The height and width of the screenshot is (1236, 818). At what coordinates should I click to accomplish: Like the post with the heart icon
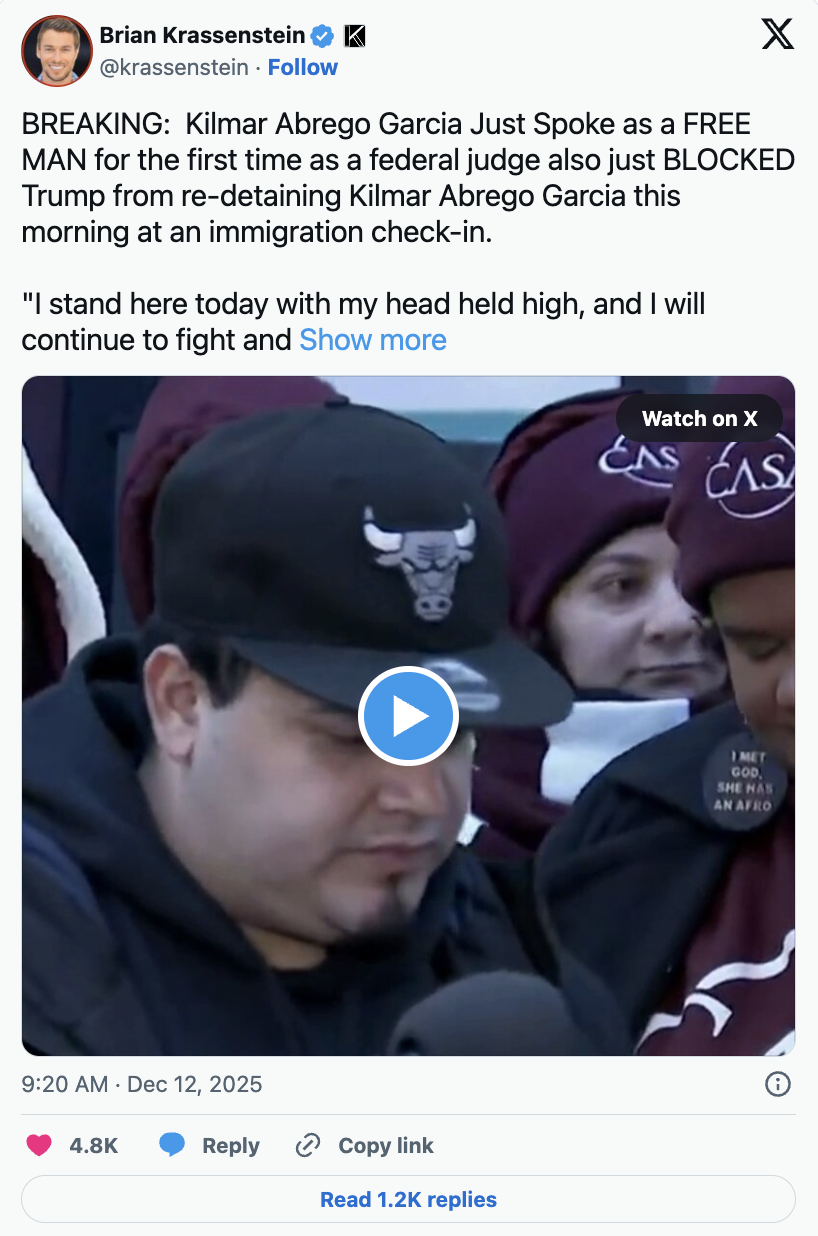point(39,1145)
